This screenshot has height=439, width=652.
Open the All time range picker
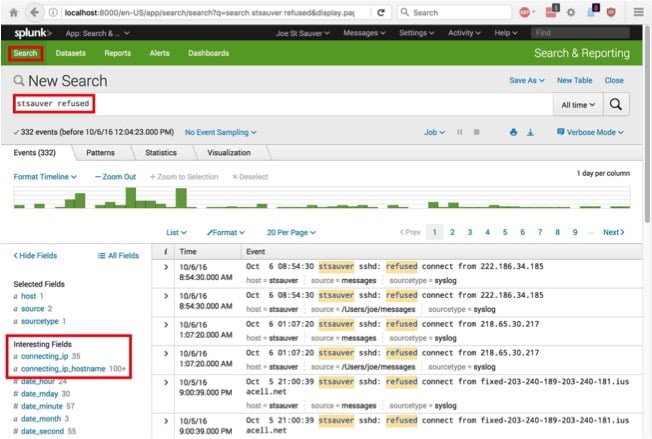coord(578,105)
